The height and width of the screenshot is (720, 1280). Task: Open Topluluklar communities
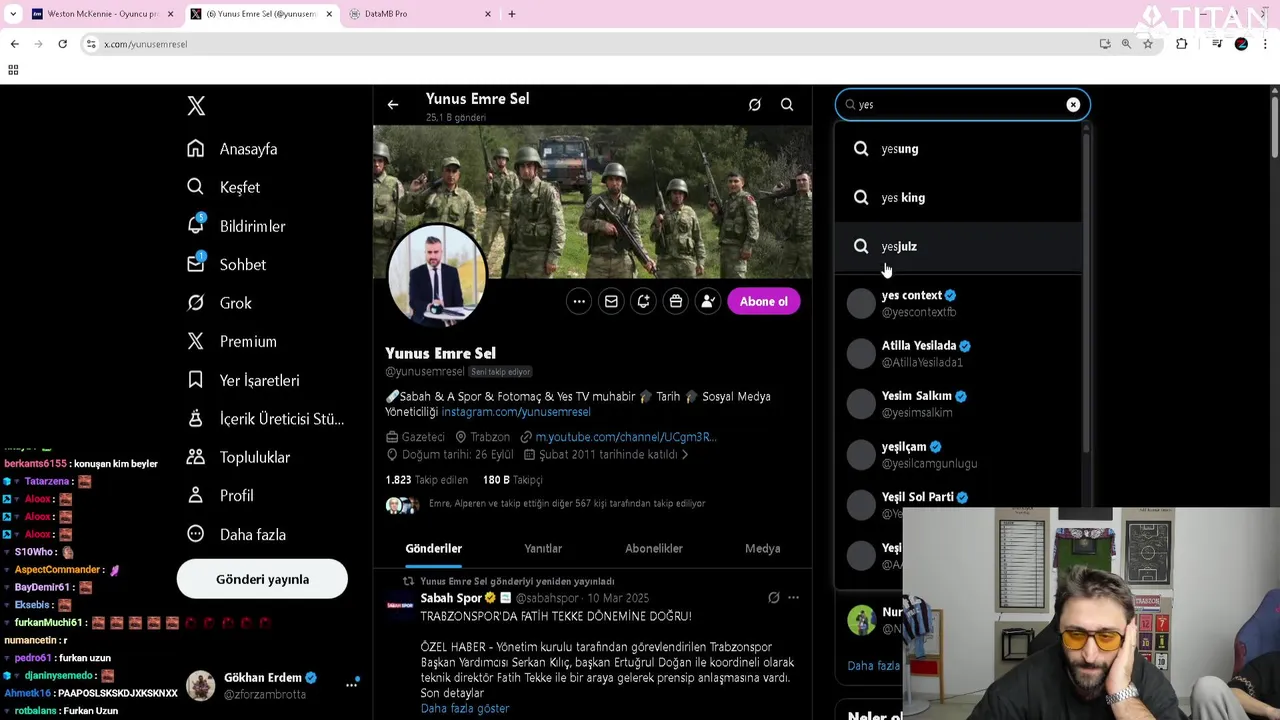click(x=238, y=457)
